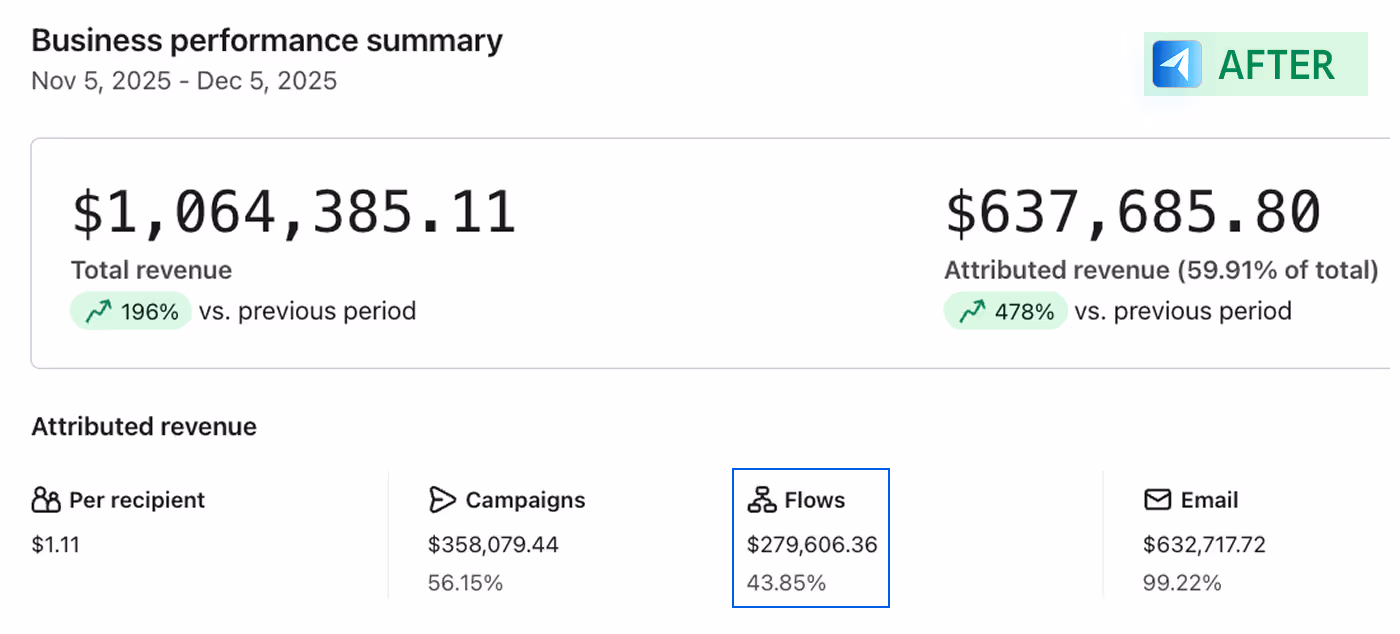The image size is (1400, 634).
Task: Select the highlighted Flows metric card
Action: point(810,537)
